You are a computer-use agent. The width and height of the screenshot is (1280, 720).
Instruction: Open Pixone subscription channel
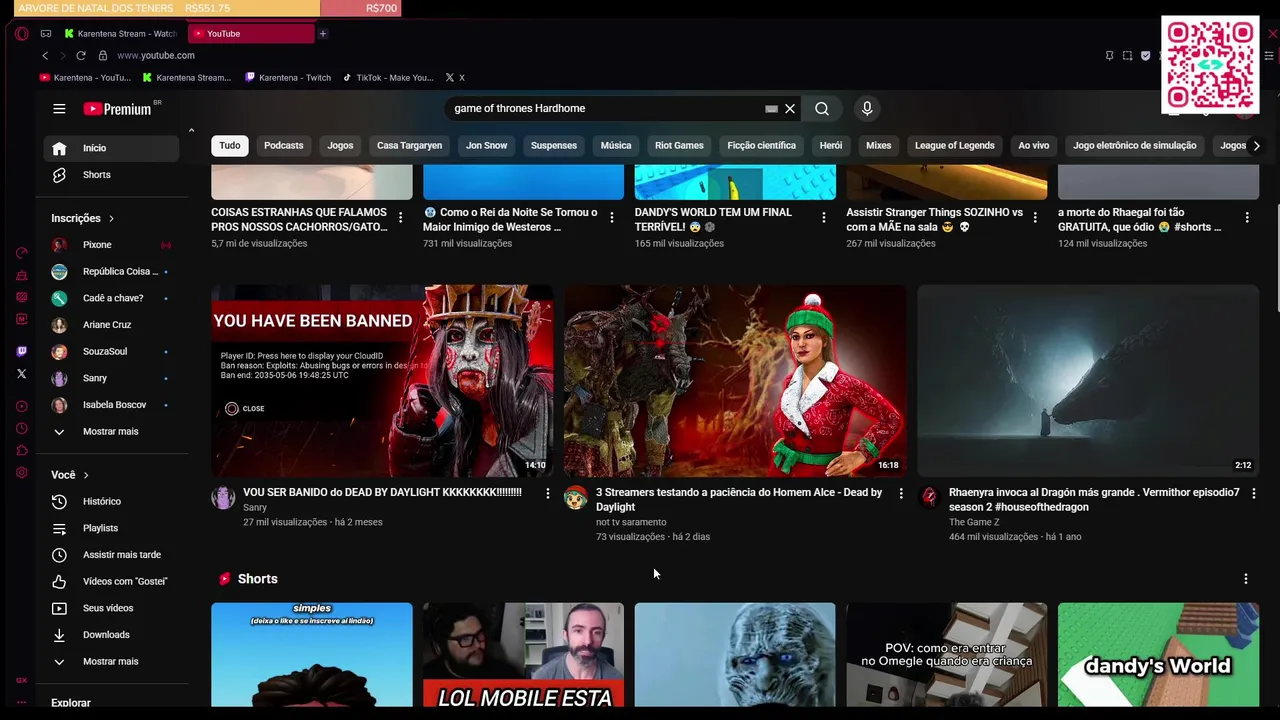point(112,245)
